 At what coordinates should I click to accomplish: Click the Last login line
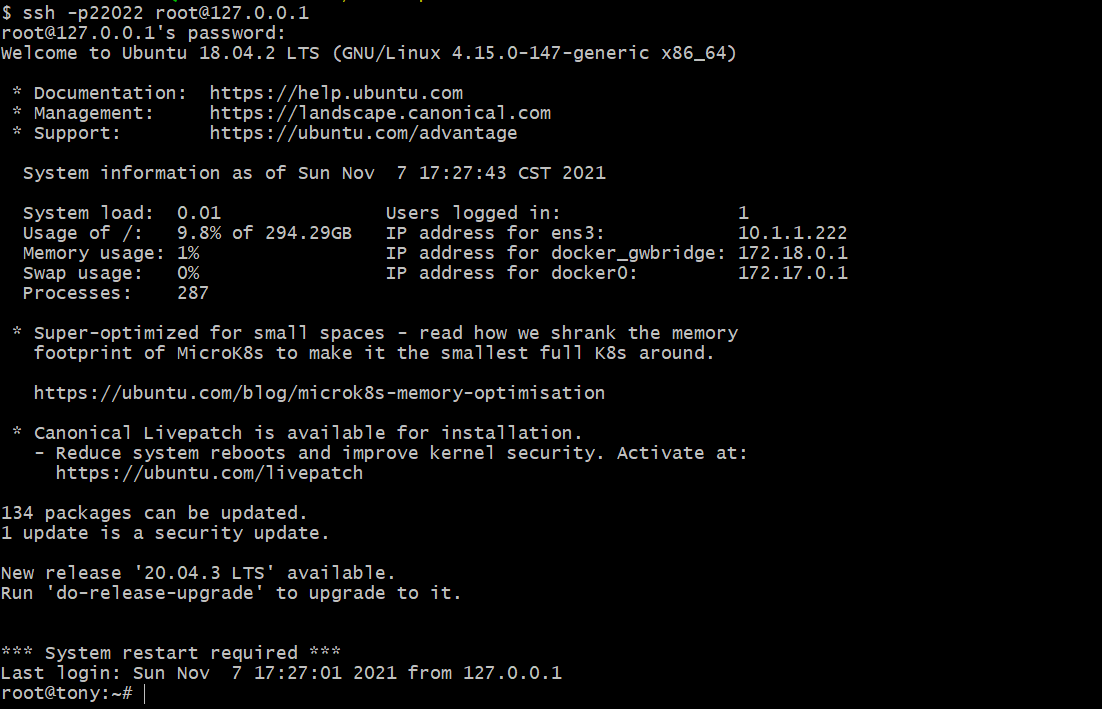pos(281,673)
